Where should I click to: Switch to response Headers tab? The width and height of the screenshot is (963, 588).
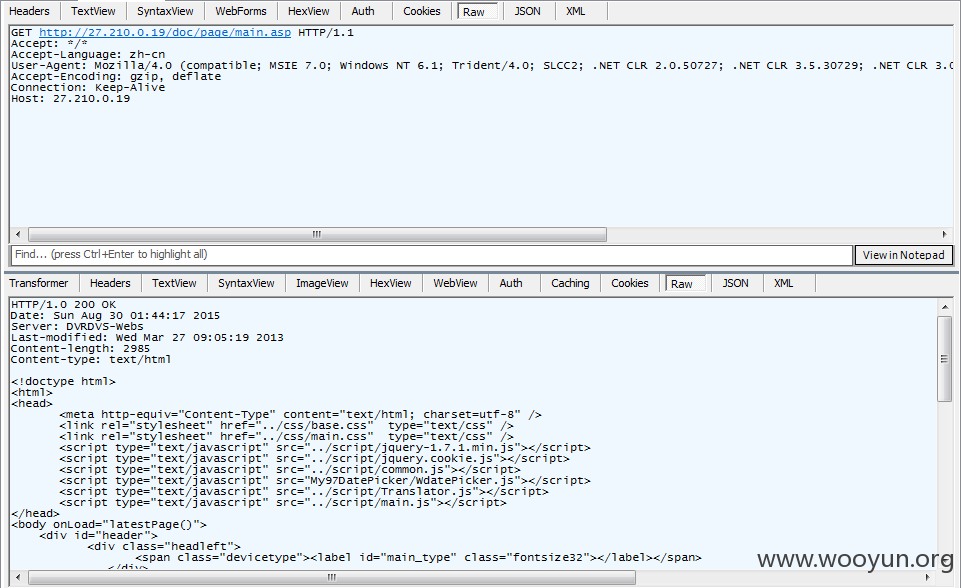[110, 283]
